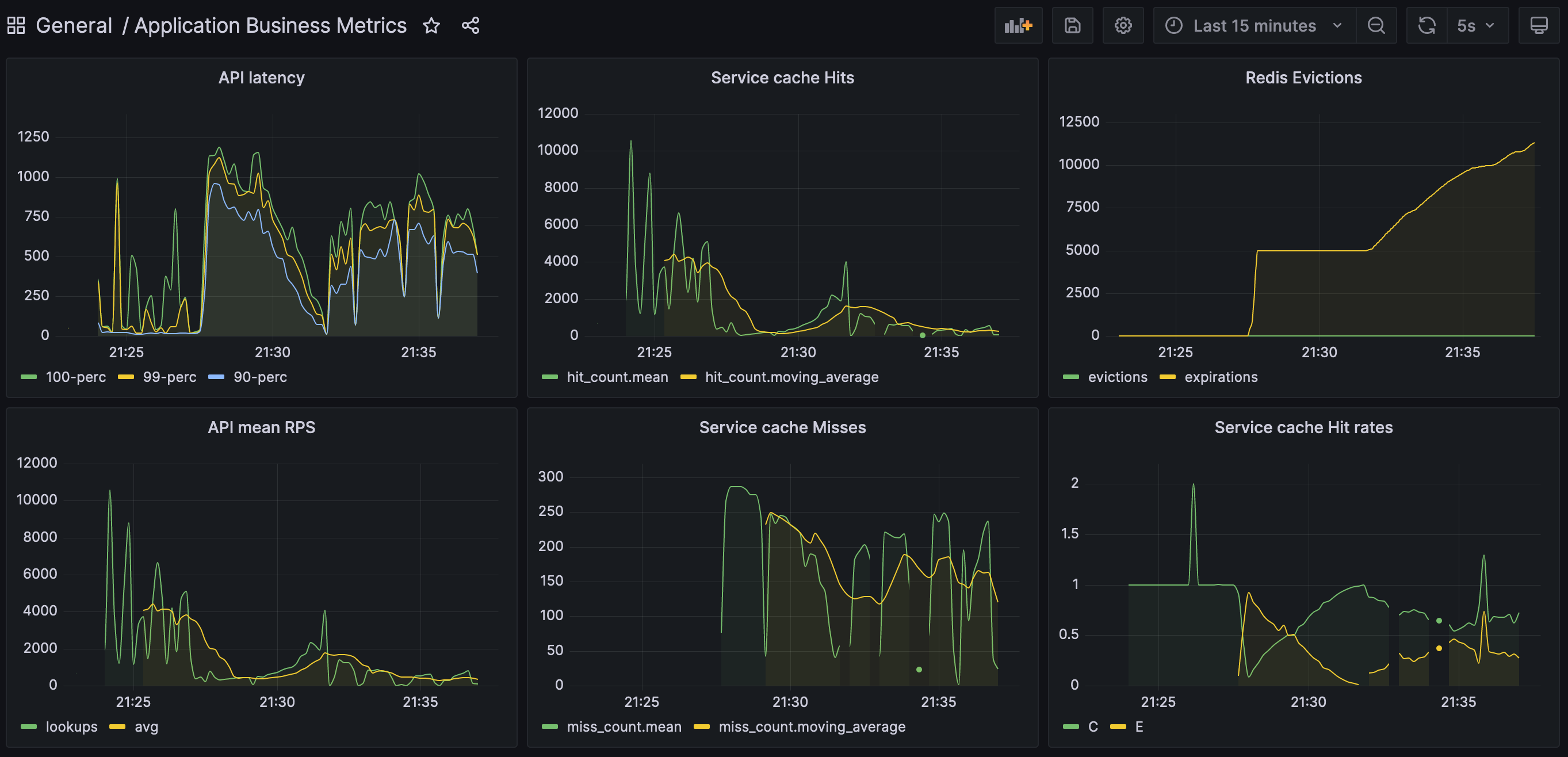The image size is (1568, 757).
Task: Click the yellow miss_count.moving_average swatch
Action: [x=701, y=727]
